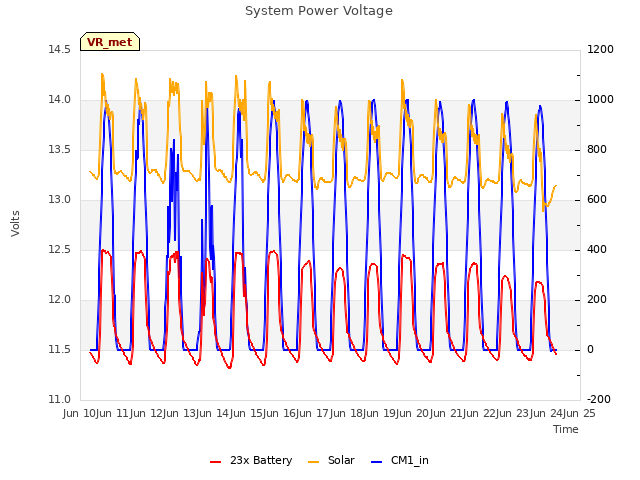Click the 10Jun date tick label
640x480 pixels.
click(x=97, y=413)
